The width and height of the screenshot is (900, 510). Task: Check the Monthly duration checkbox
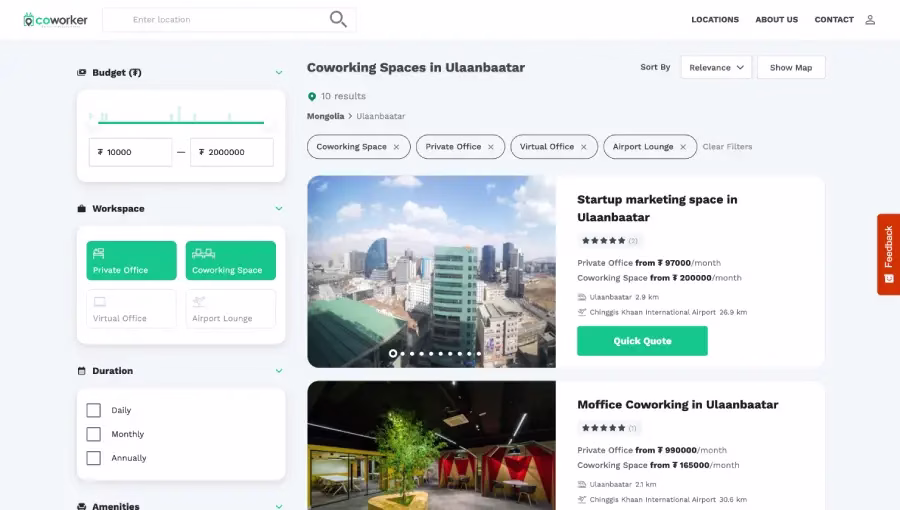click(94, 434)
